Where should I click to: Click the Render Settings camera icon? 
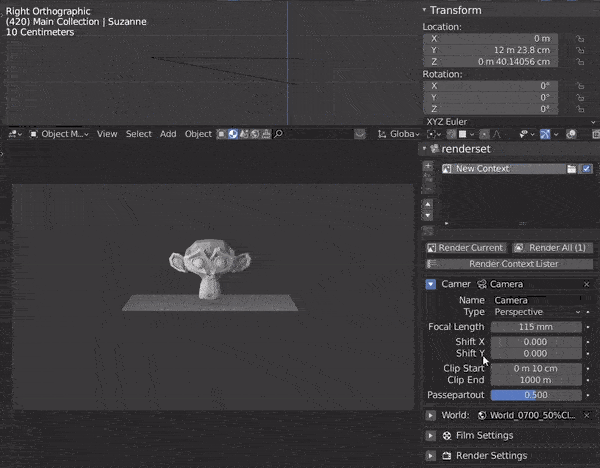tap(447, 456)
